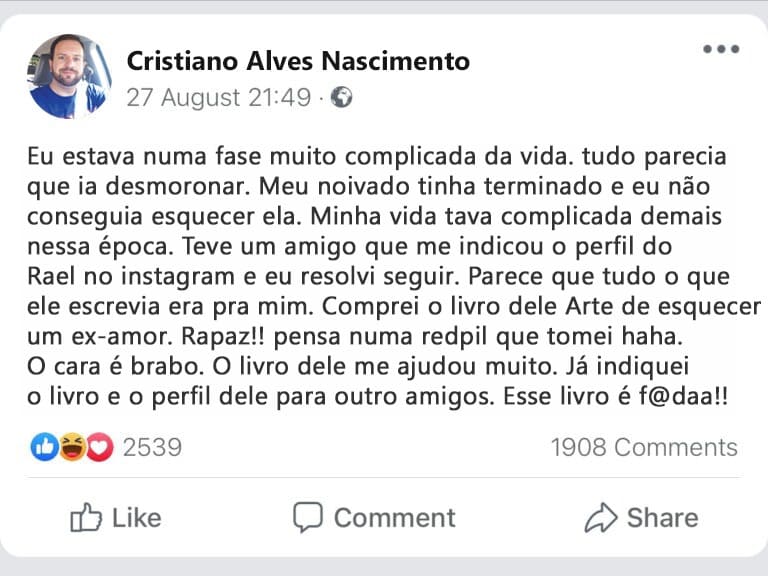Image resolution: width=768 pixels, height=576 pixels.
Task: Click the thumbs-up icon beside Like
Action: click(x=86, y=517)
